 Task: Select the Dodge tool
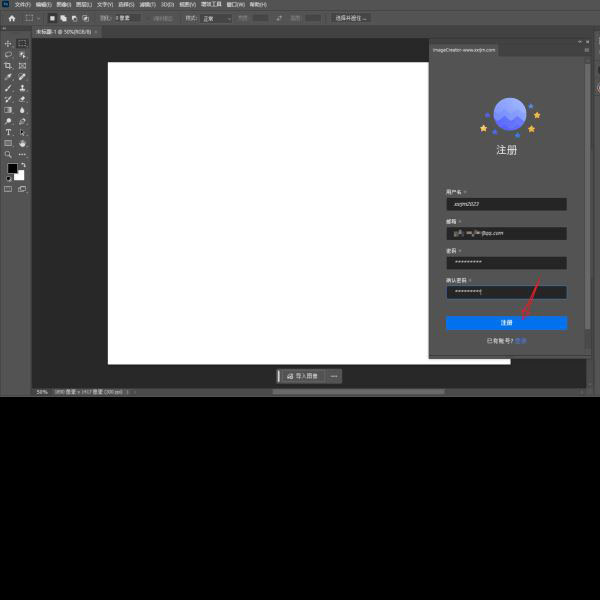click(x=8, y=121)
